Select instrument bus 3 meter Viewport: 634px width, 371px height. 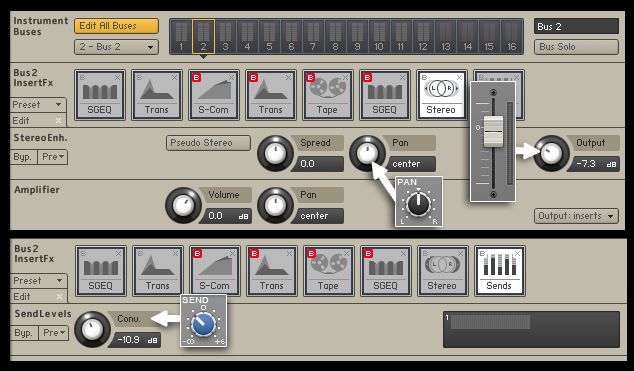click(x=225, y=36)
